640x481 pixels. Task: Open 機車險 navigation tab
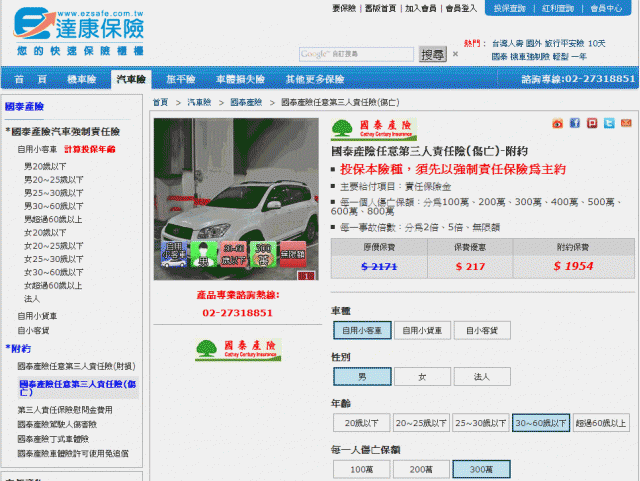[81, 79]
